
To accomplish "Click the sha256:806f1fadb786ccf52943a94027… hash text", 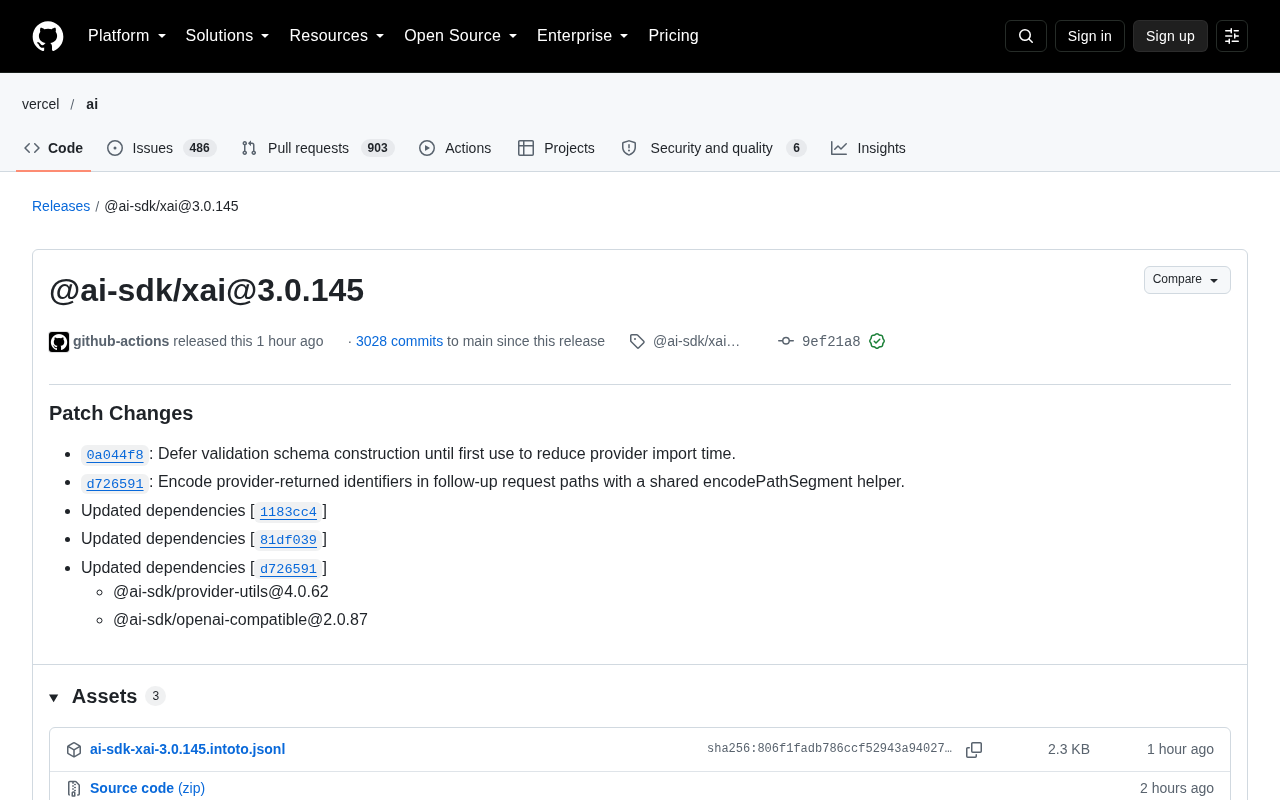I will [829, 749].
